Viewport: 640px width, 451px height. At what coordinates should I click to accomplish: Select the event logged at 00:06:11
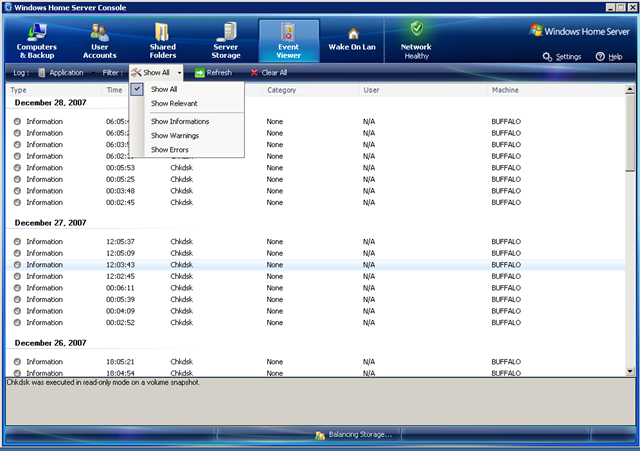(315, 288)
